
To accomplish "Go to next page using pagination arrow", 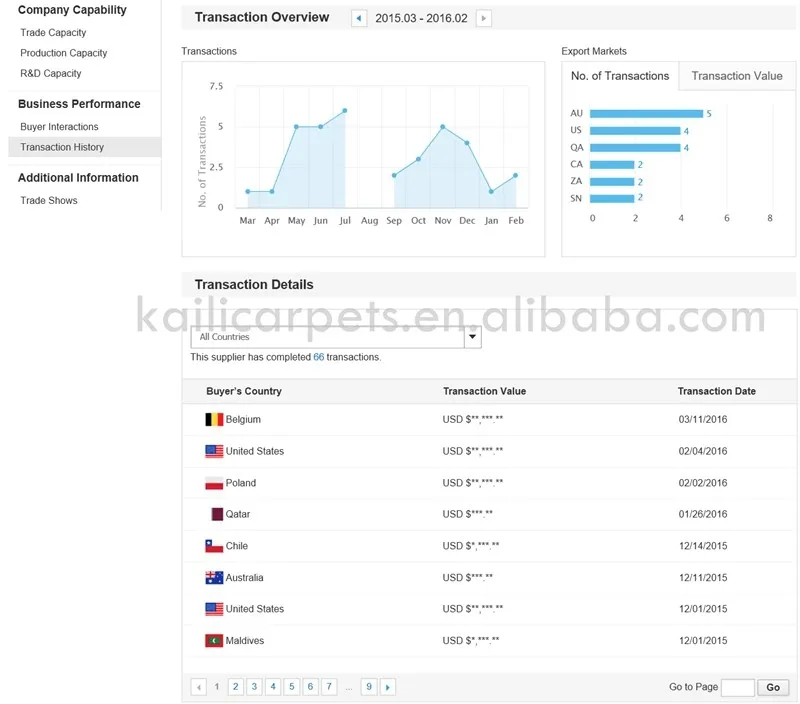I will pyautogui.click(x=388, y=687).
